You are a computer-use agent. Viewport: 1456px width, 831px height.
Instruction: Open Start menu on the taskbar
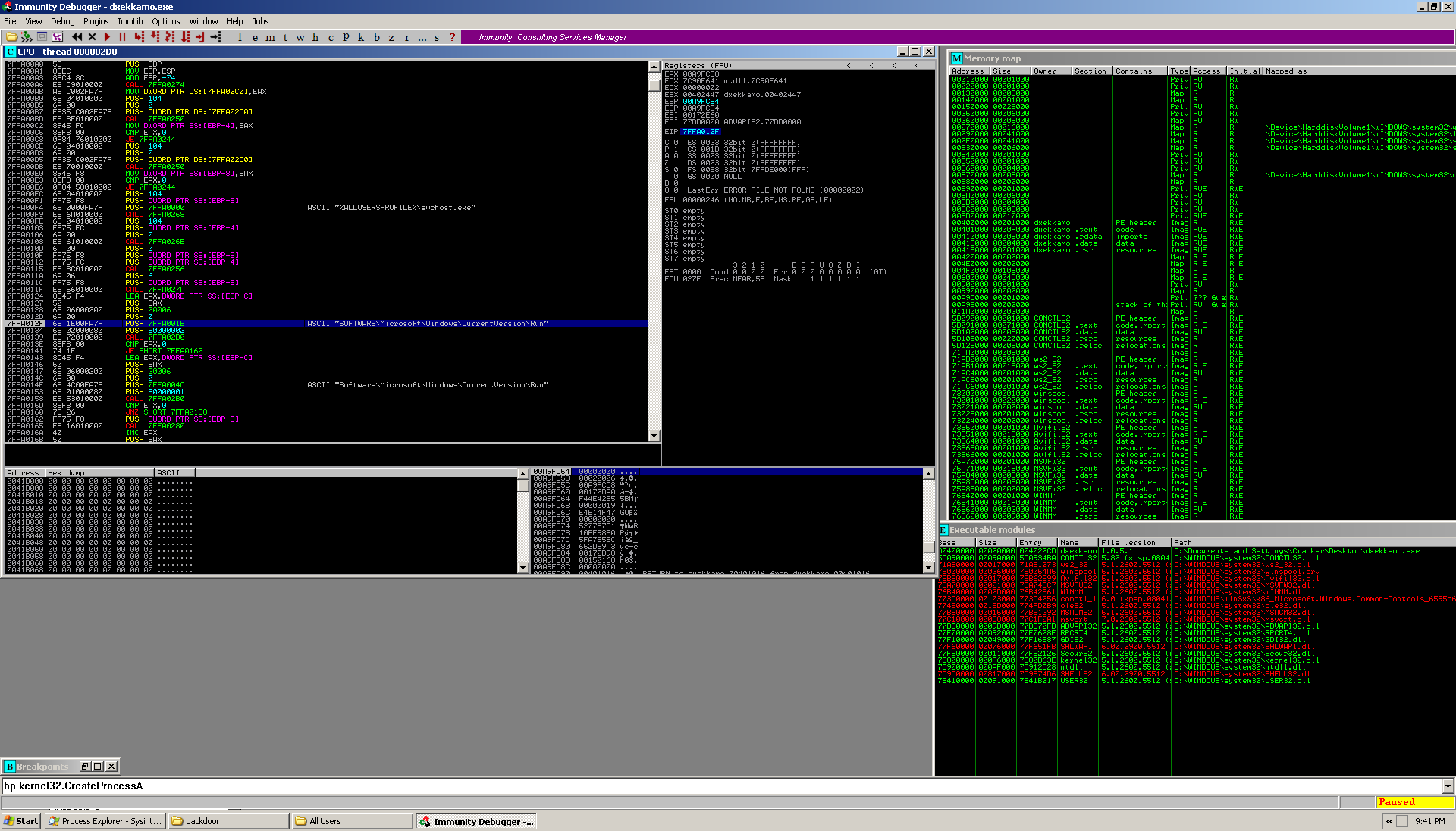click(x=20, y=821)
